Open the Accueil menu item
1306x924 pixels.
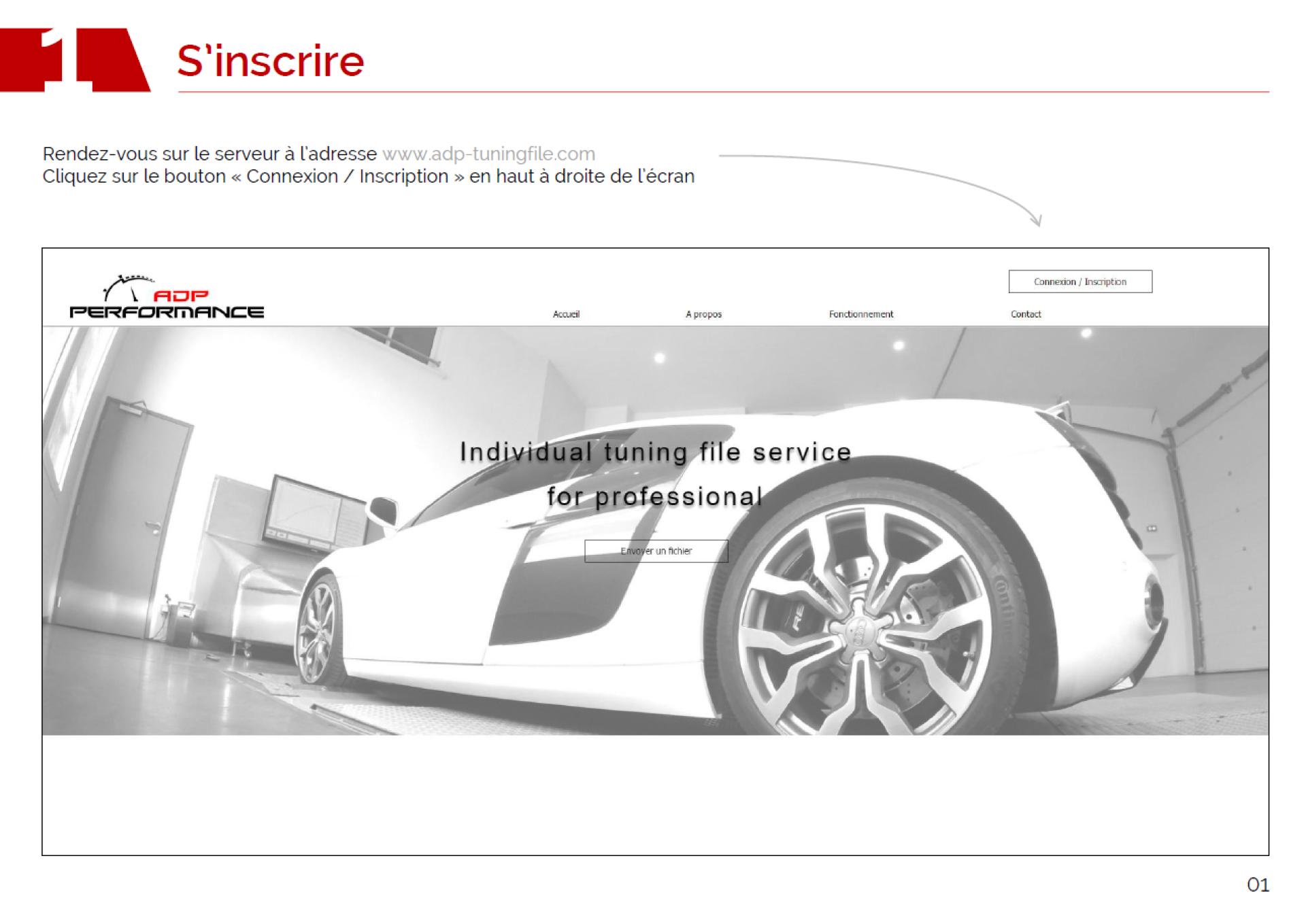click(566, 314)
